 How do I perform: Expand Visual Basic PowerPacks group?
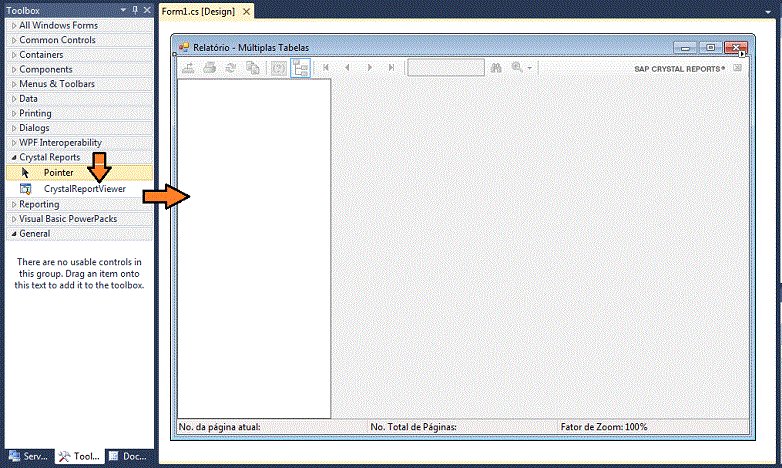14,219
